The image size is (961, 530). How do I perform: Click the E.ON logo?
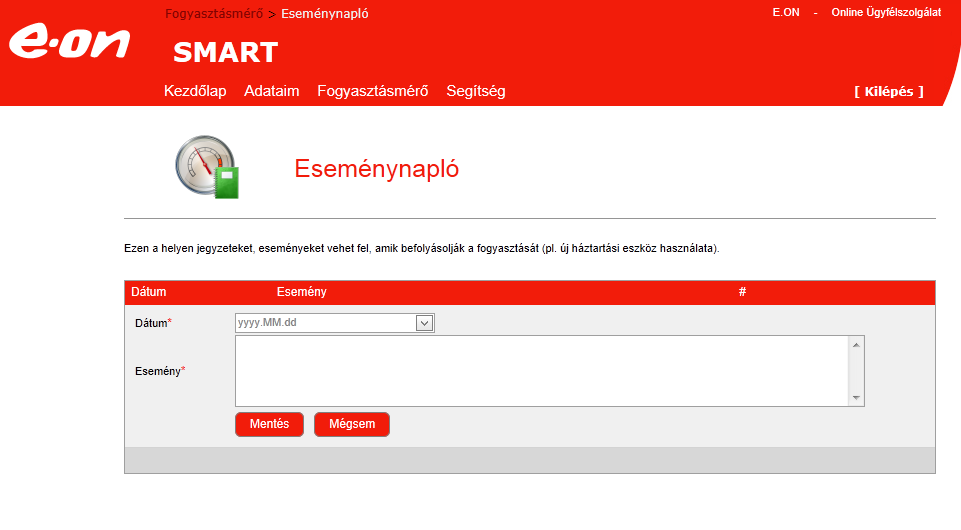[x=69, y=41]
